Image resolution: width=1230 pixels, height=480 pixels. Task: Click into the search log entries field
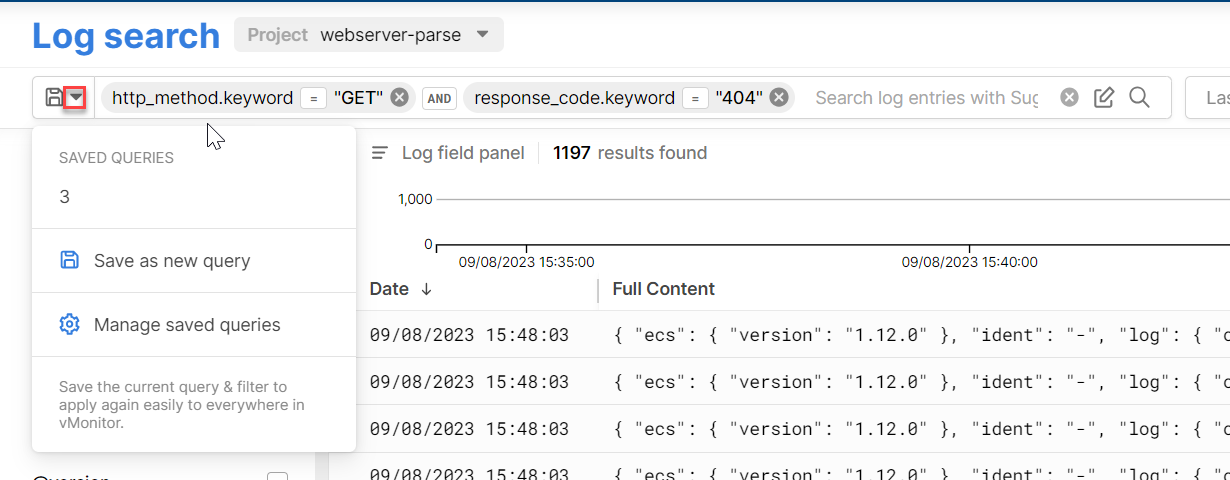[x=925, y=98]
